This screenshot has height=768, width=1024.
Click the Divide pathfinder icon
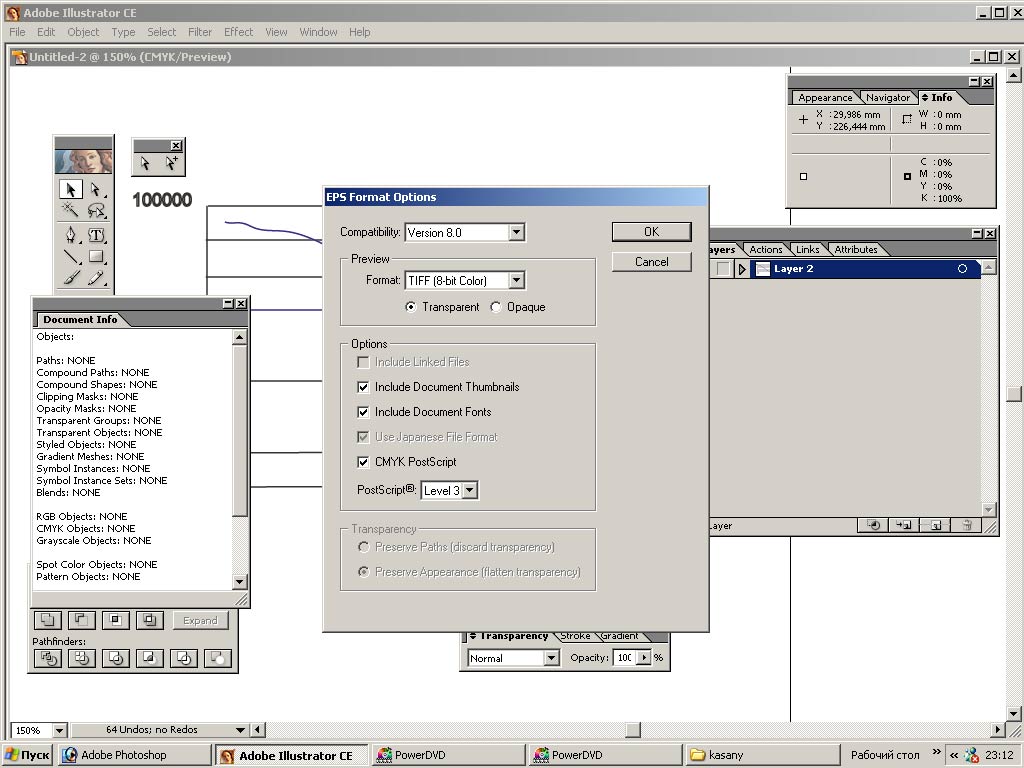[x=48, y=658]
